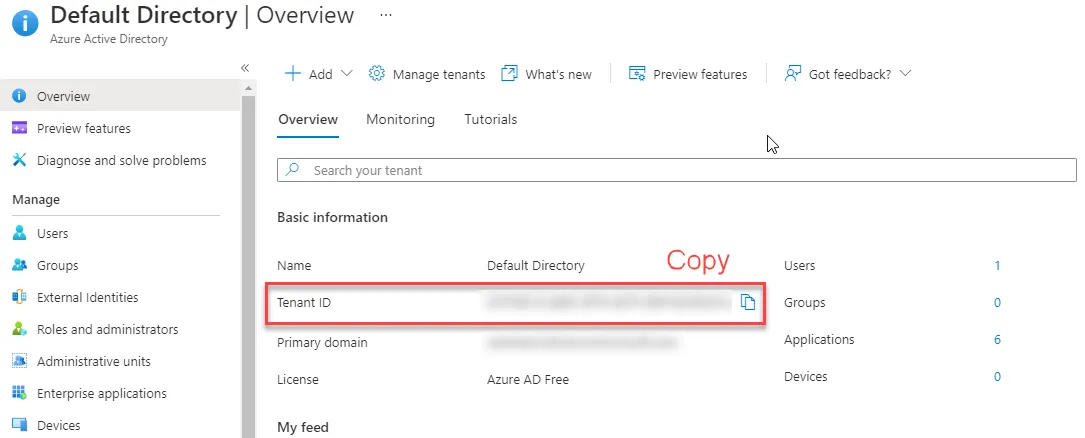Click the Enterprise applications grid icon
Screen dimensions: 1085x438
(19, 393)
